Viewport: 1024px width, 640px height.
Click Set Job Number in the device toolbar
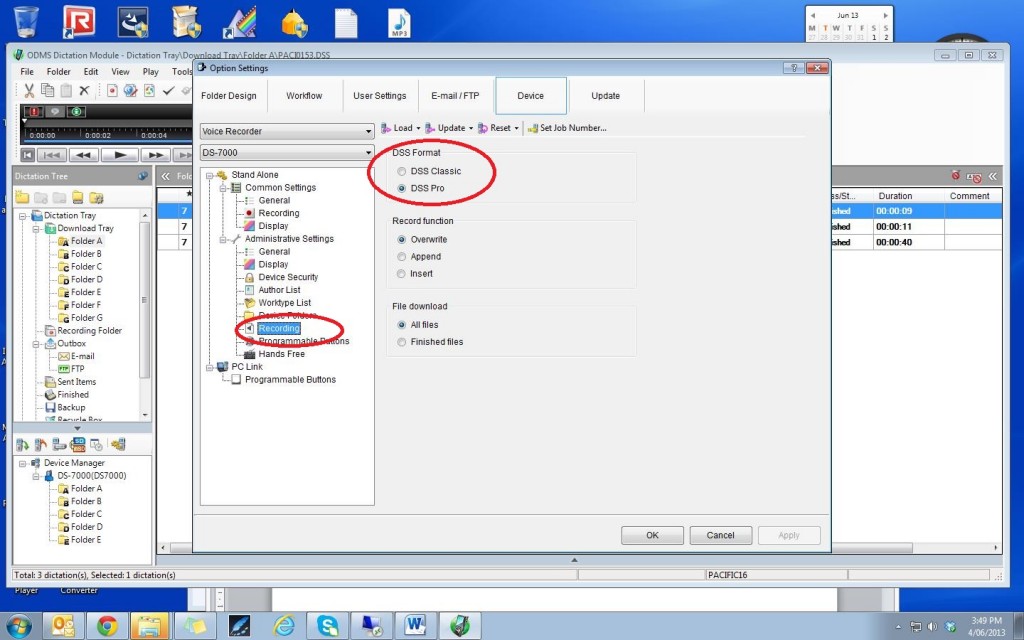click(x=567, y=128)
